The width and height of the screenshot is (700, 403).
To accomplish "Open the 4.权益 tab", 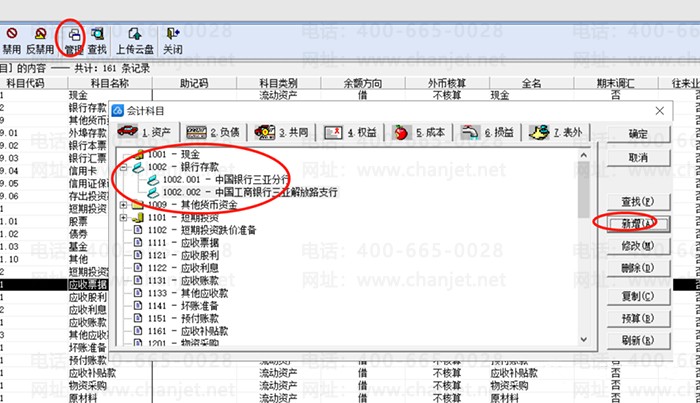I will coord(349,132).
